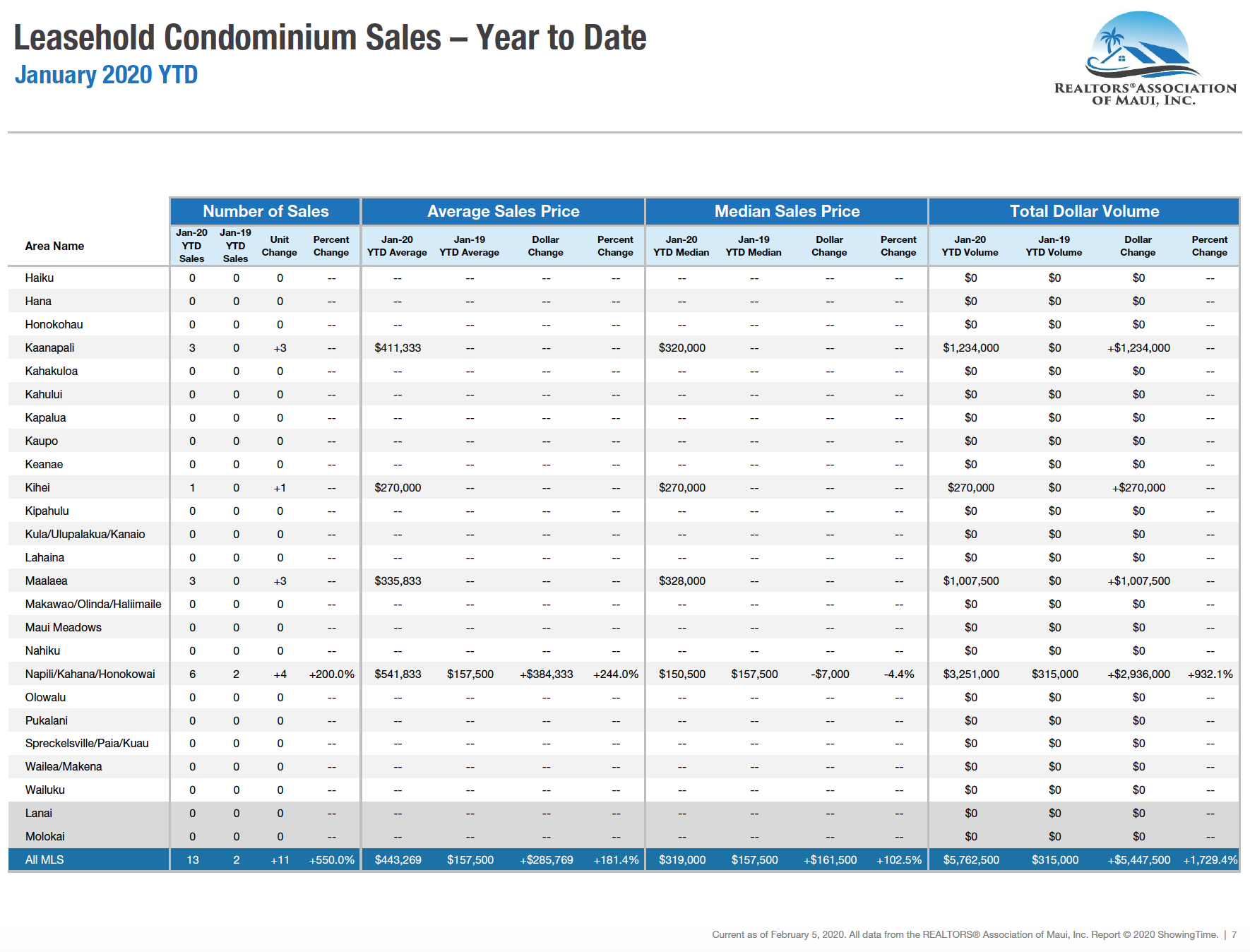The height and width of the screenshot is (952, 1250).
Task: Click the 'Median Sales Price' header
Action: [787, 211]
